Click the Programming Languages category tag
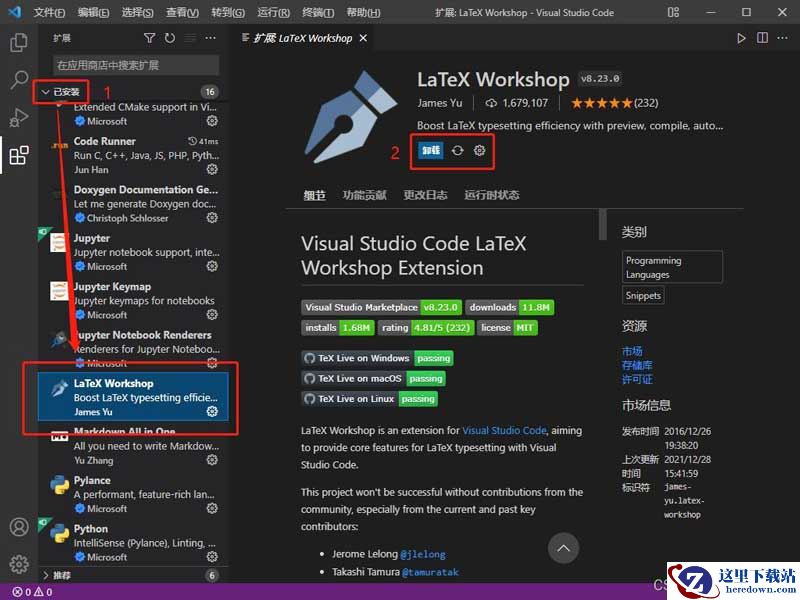The image size is (800, 600). [x=672, y=267]
